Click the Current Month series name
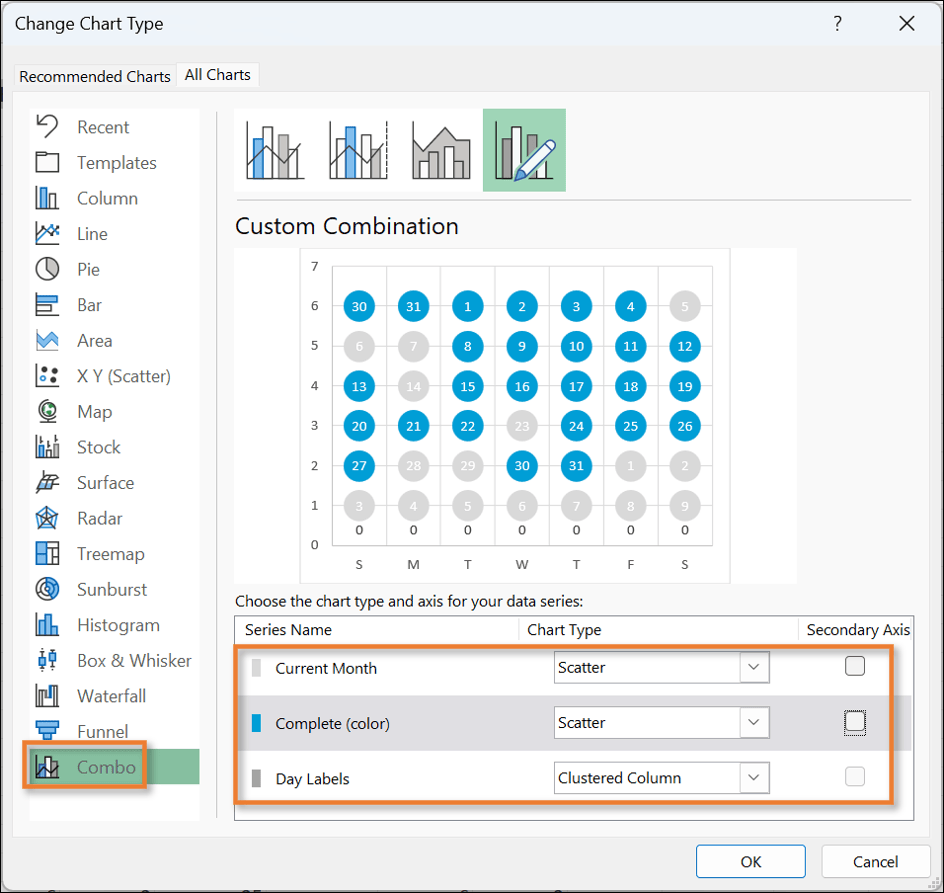Screen dimensions: 944x893 pyautogui.click(x=326, y=668)
